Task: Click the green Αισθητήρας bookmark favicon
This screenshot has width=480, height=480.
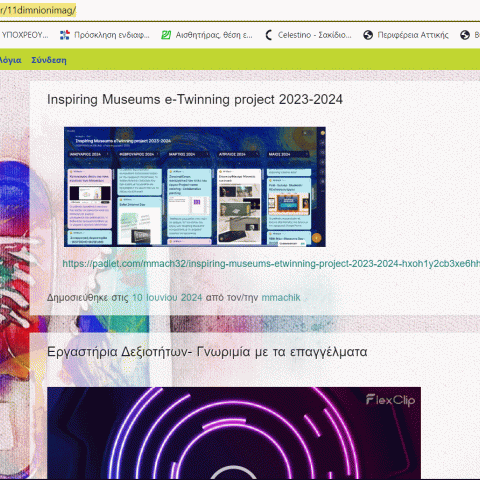Action: coord(166,35)
